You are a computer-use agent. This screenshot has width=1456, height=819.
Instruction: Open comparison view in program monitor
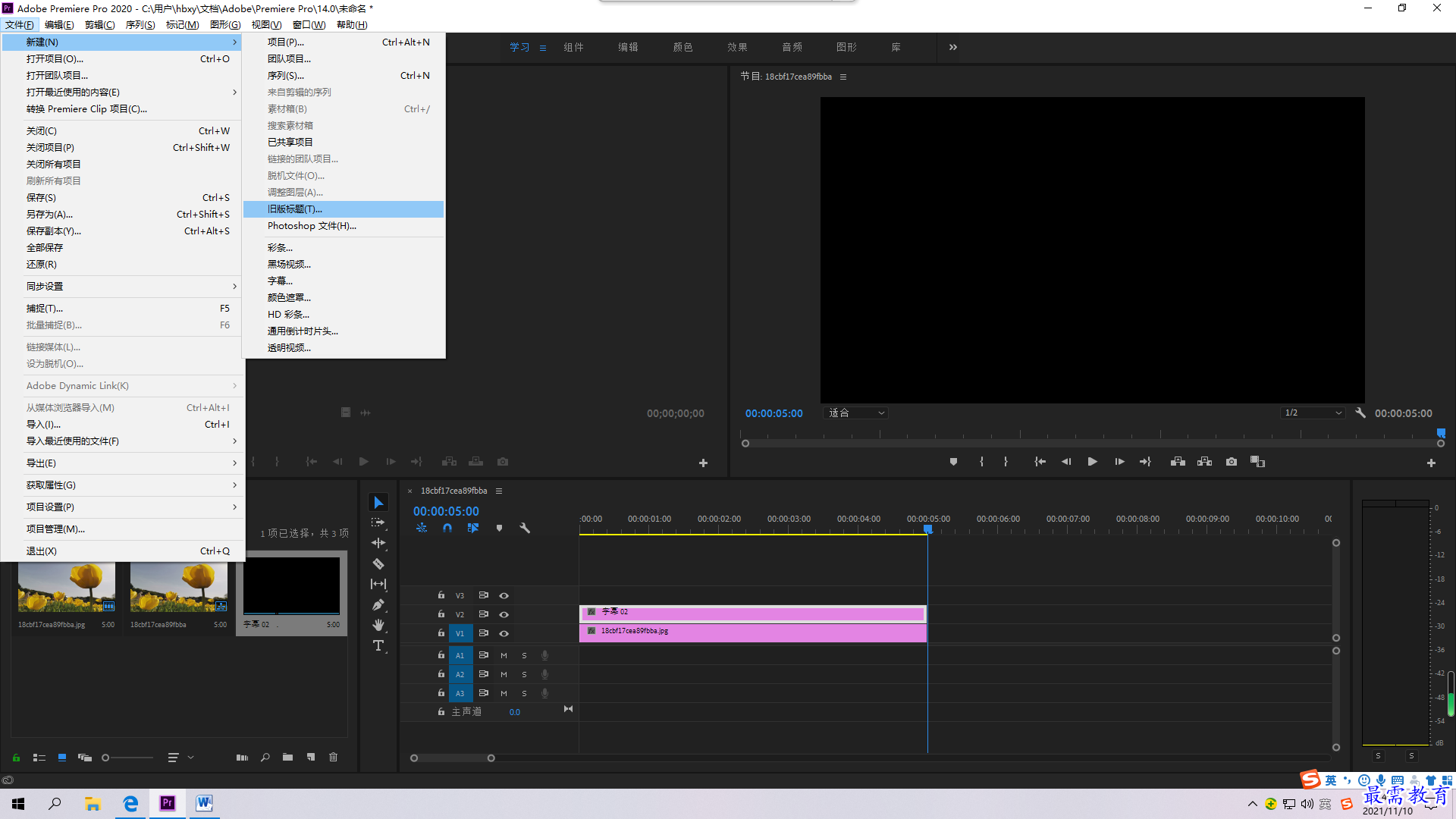tap(1257, 462)
